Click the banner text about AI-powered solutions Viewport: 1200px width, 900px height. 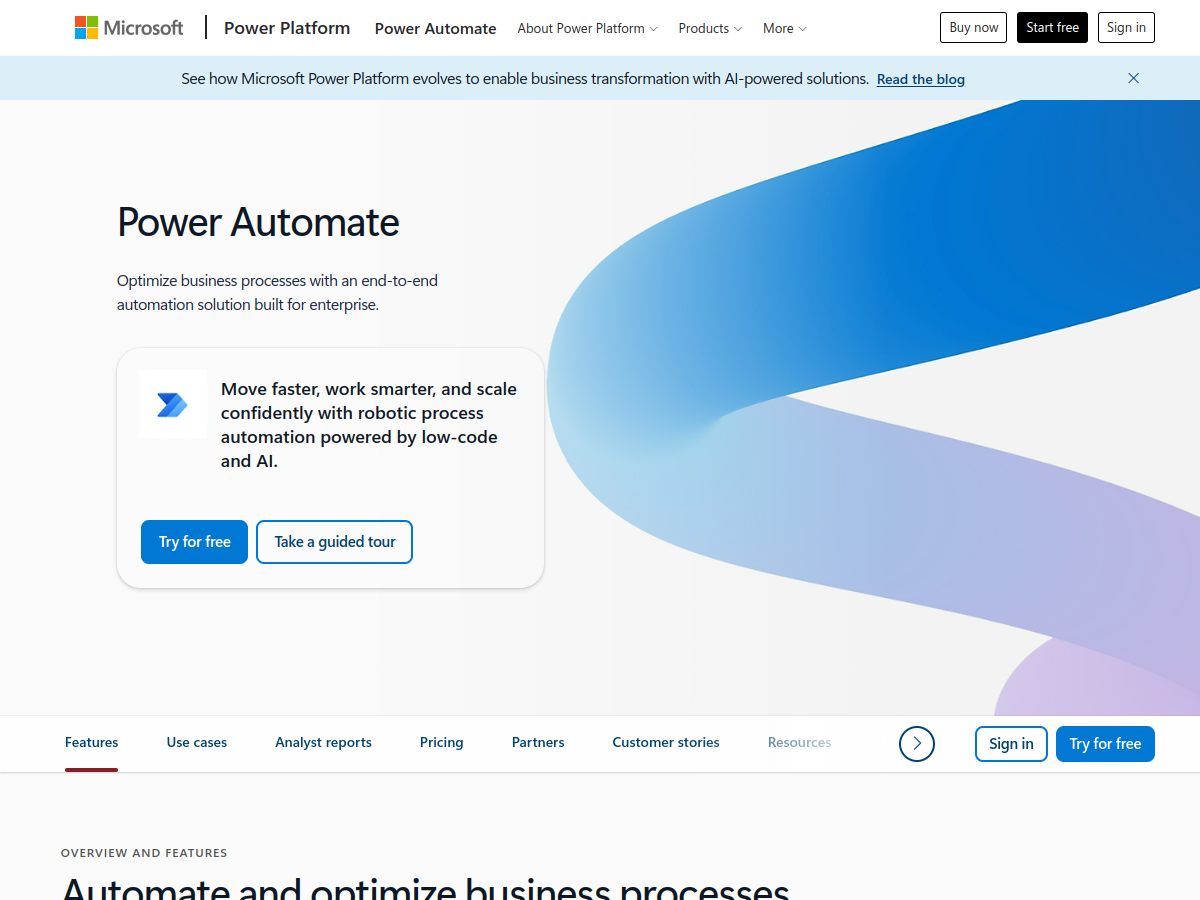pyautogui.click(x=525, y=78)
